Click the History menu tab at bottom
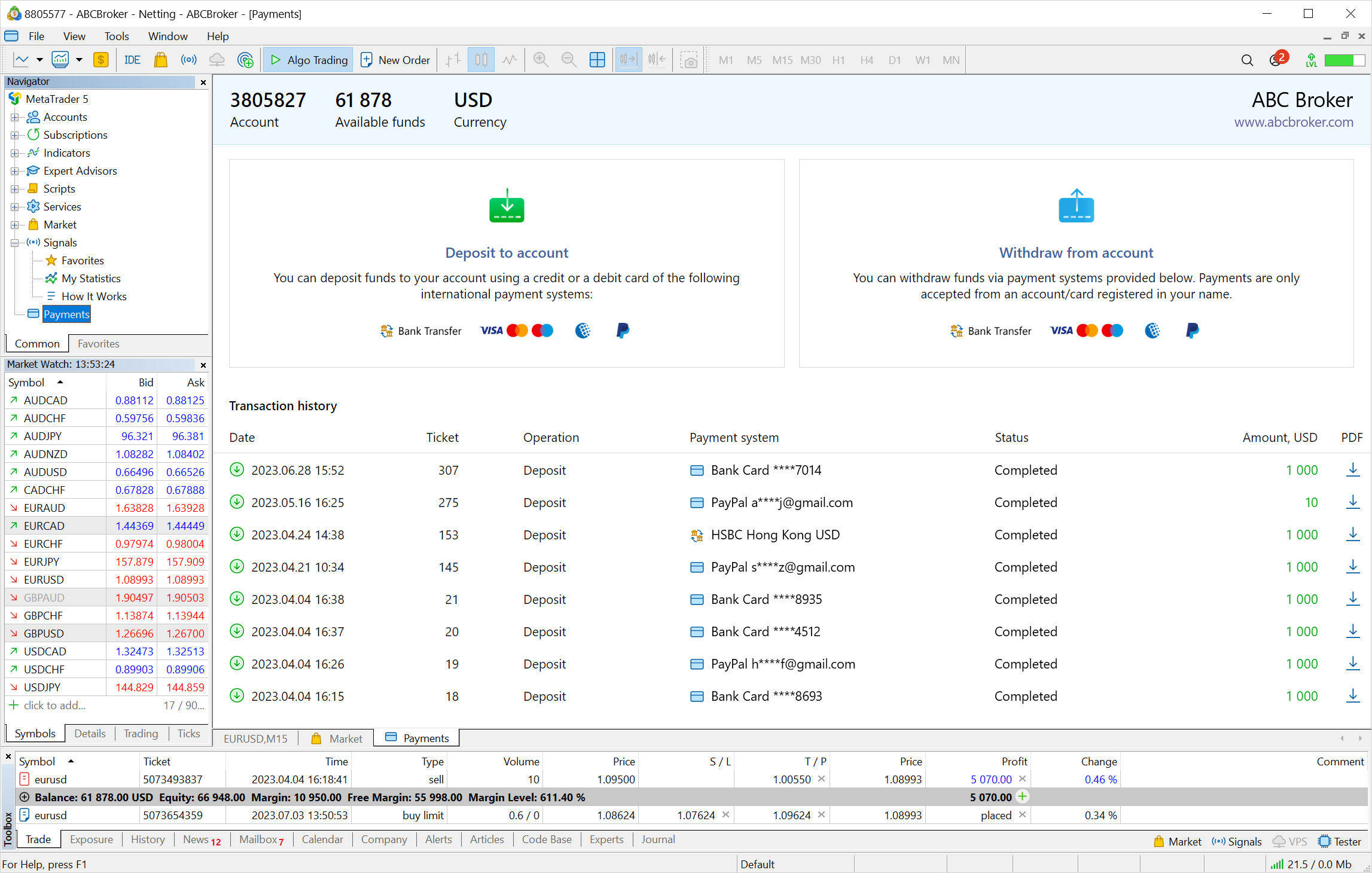 [x=148, y=839]
